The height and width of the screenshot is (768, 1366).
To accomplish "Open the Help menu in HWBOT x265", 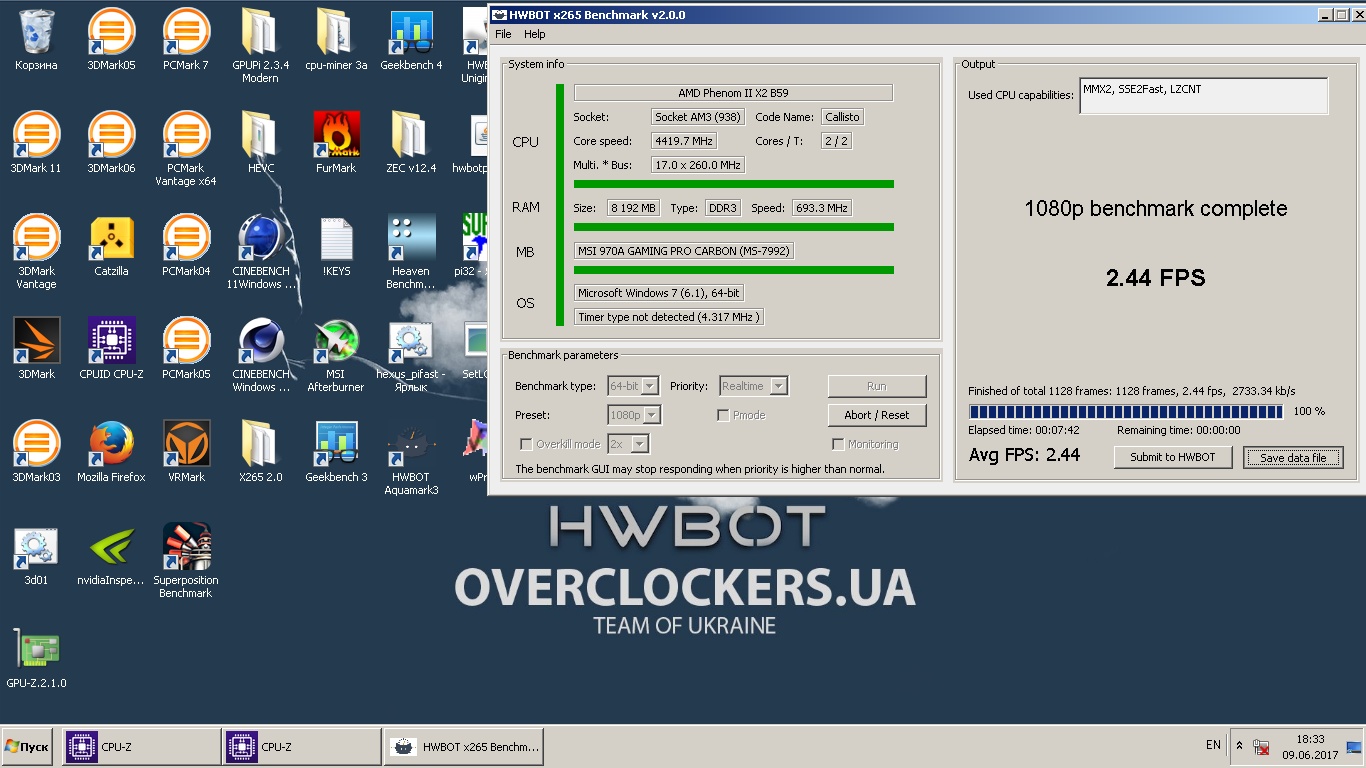I will pyautogui.click(x=535, y=34).
